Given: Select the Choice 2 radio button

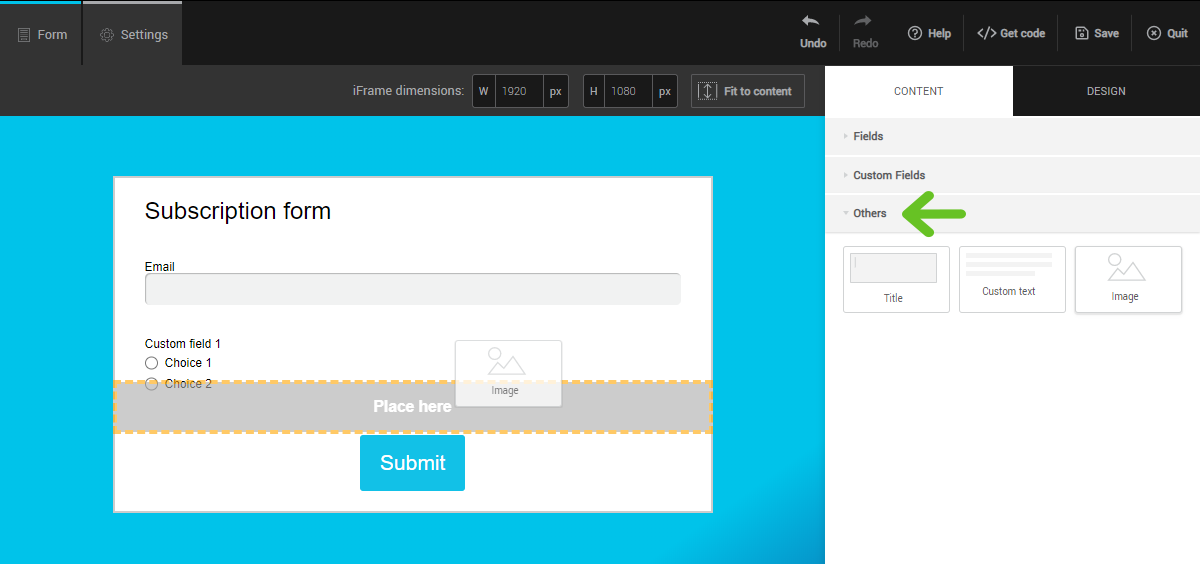Looking at the screenshot, I should click(x=152, y=384).
